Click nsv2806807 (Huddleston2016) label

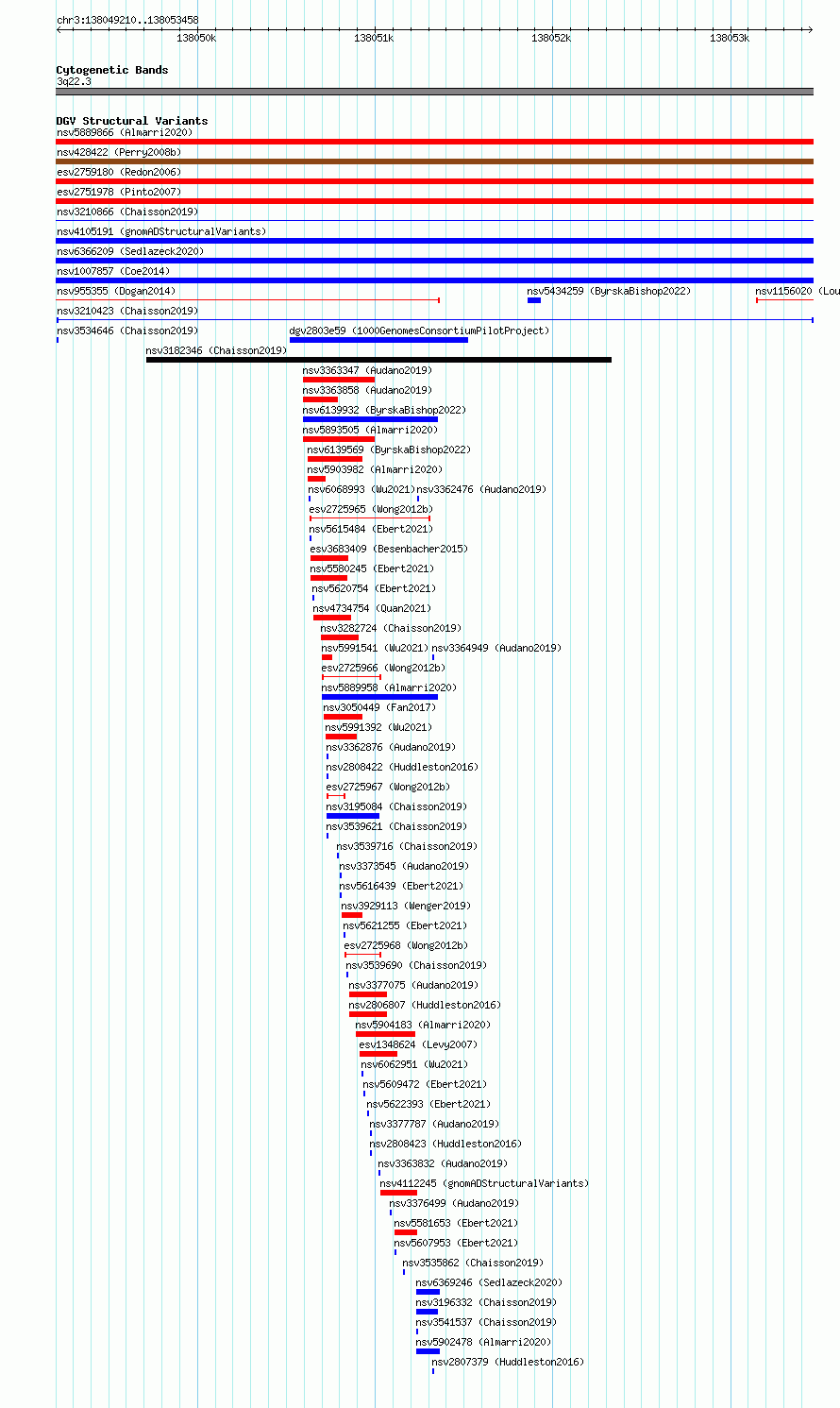coord(425,1005)
